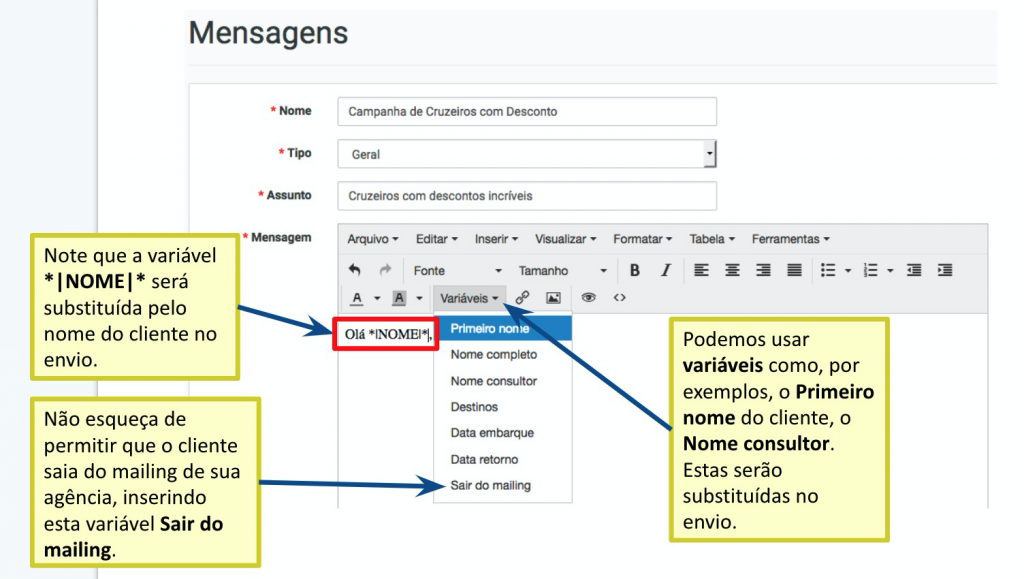The width and height of the screenshot is (1024, 579).
Task: Preview message with eye icon
Action: [588, 298]
